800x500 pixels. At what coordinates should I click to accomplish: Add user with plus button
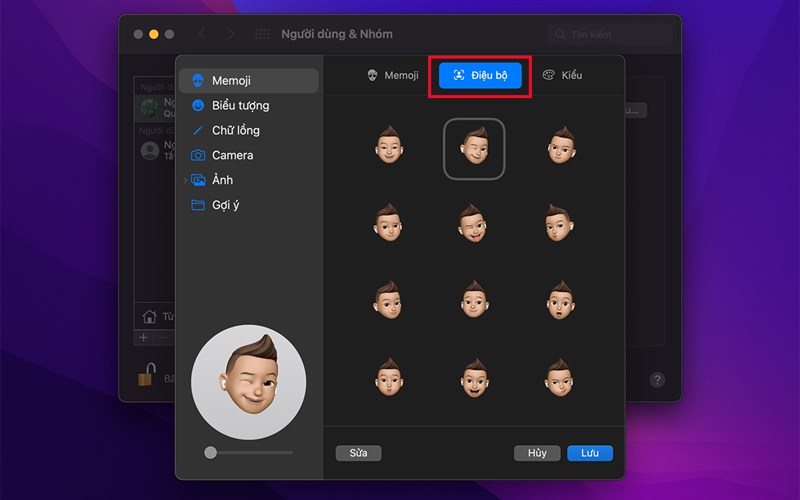pos(143,337)
